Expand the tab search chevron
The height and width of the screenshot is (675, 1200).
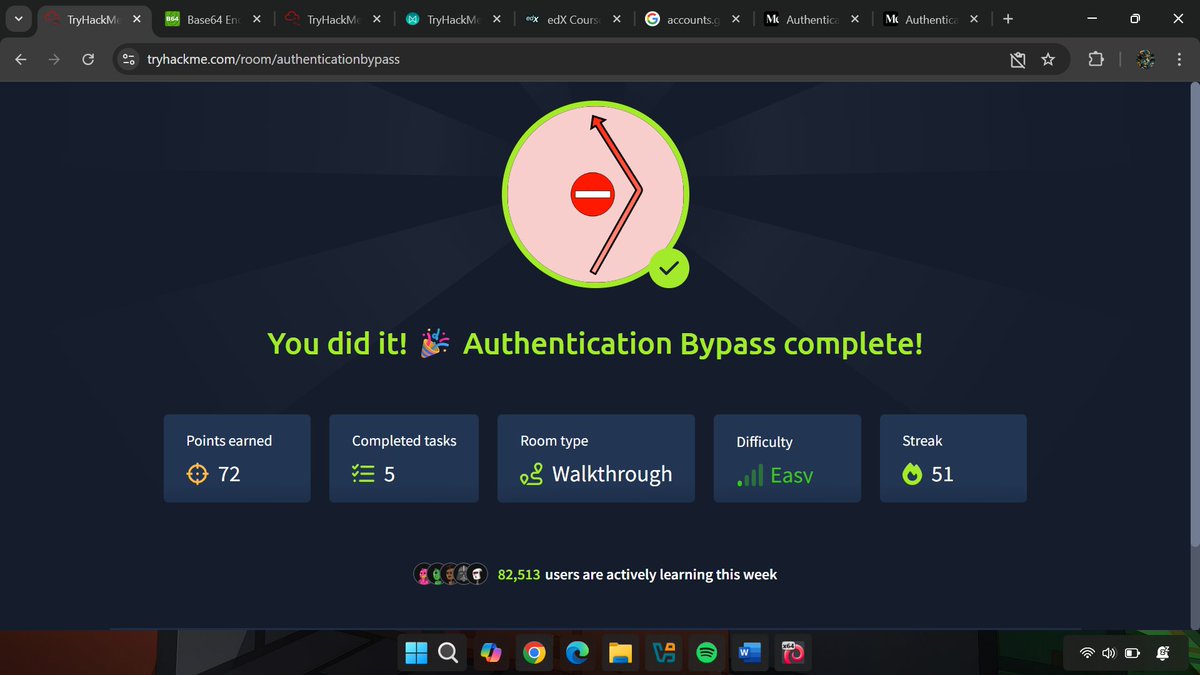[x=17, y=18]
